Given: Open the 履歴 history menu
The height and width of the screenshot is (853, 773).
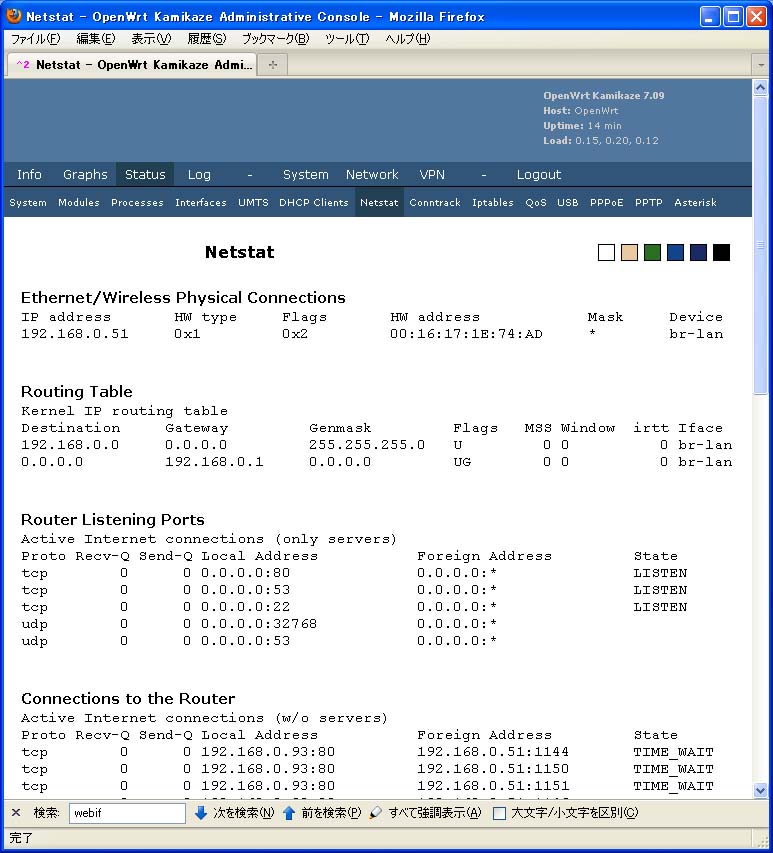Looking at the screenshot, I should (207, 39).
